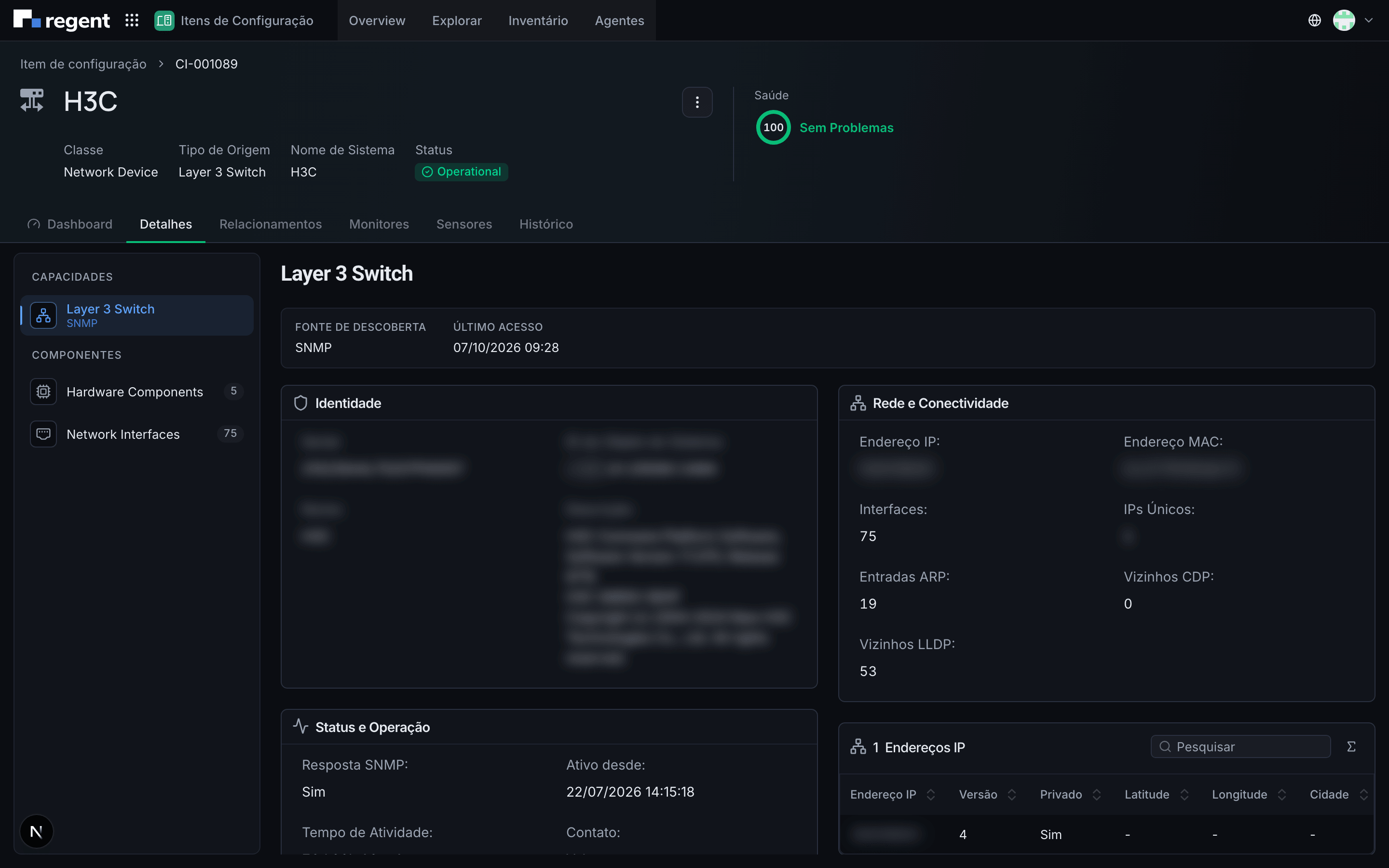This screenshot has width=1389, height=868.
Task: Switch to the Relacionamentos tab
Action: click(271, 224)
